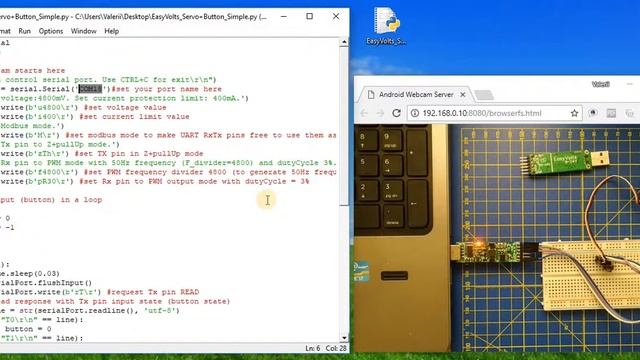This screenshot has width=640, height=360.
Task: Maximize the IDLE editor window
Action: click(x=309, y=16)
